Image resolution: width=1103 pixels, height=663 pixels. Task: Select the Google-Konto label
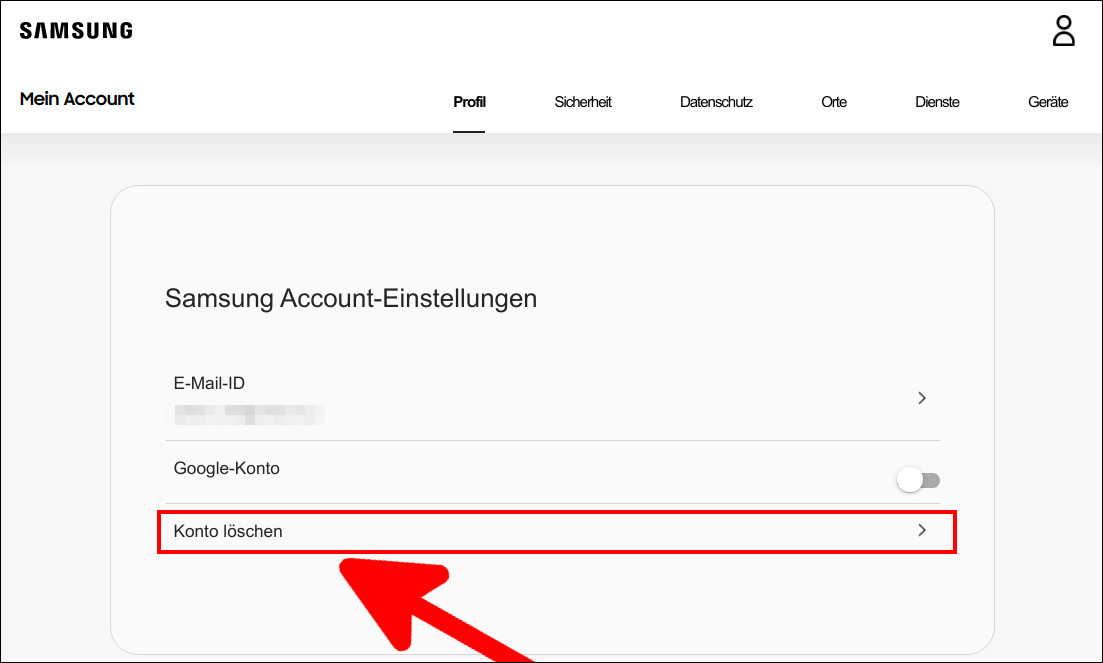click(x=227, y=468)
